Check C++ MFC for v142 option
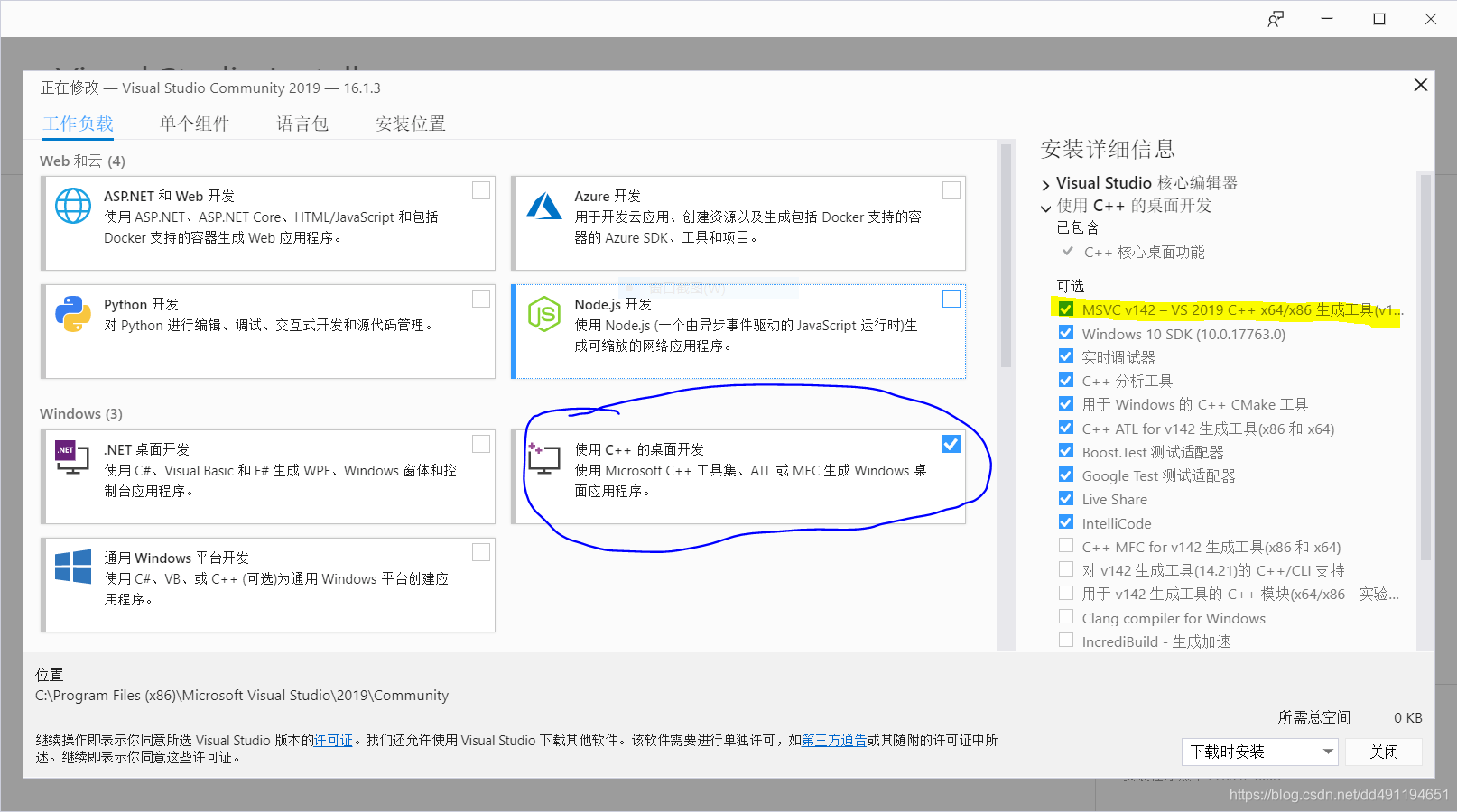 (x=1066, y=546)
